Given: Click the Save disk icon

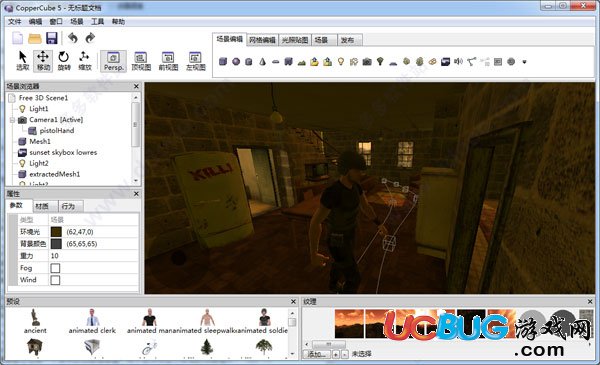Looking at the screenshot, I should click(x=52, y=38).
